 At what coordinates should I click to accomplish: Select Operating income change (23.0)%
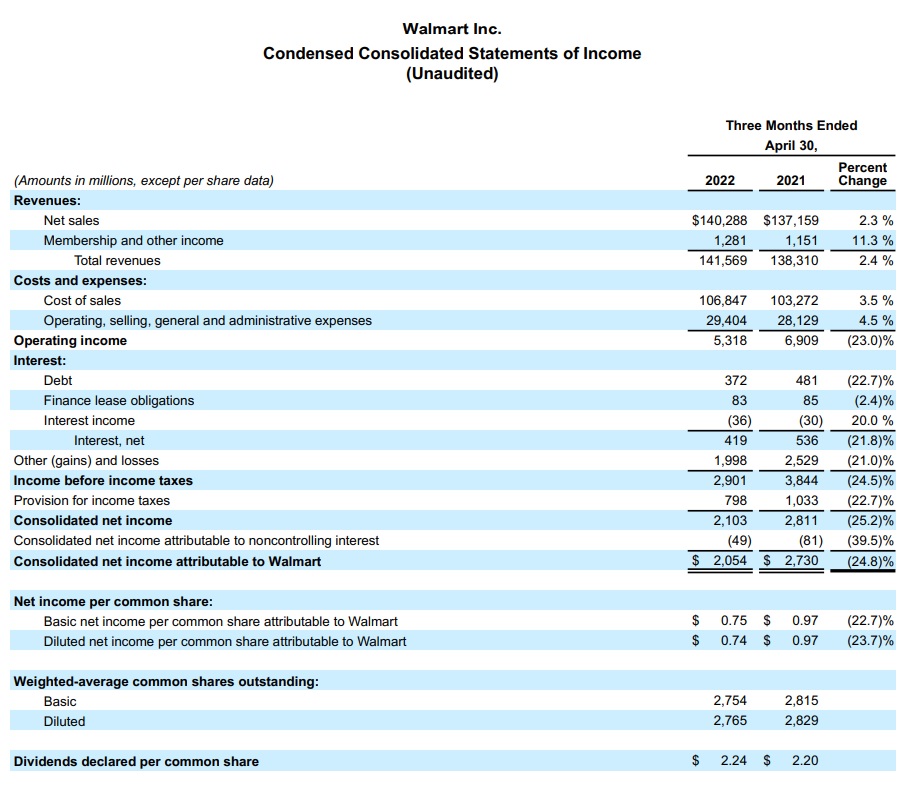(x=870, y=340)
